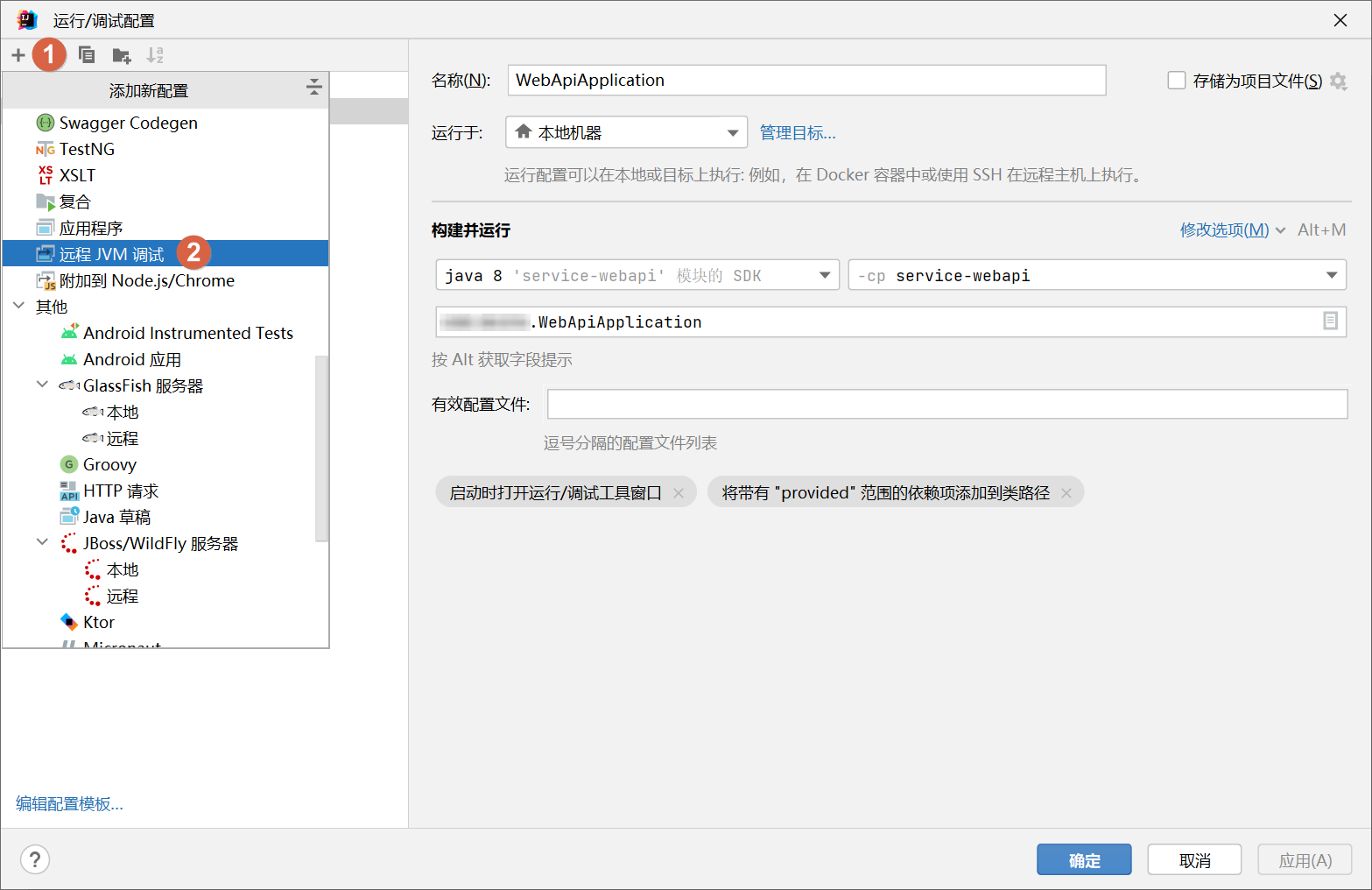
Task: Open the help question mark icon
Action: [35, 859]
